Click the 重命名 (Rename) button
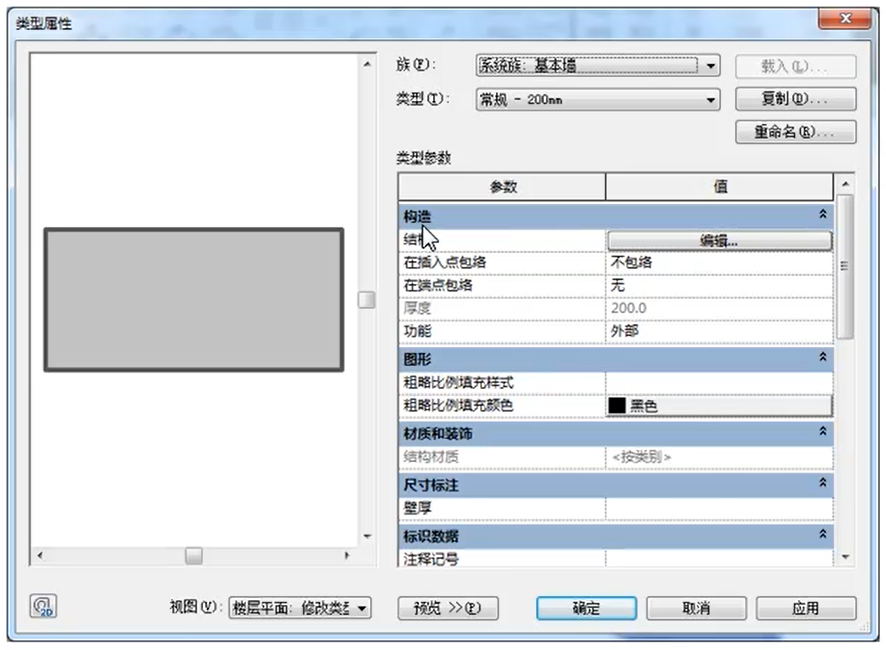Image resolution: width=886 pixels, height=650 pixels. (796, 133)
